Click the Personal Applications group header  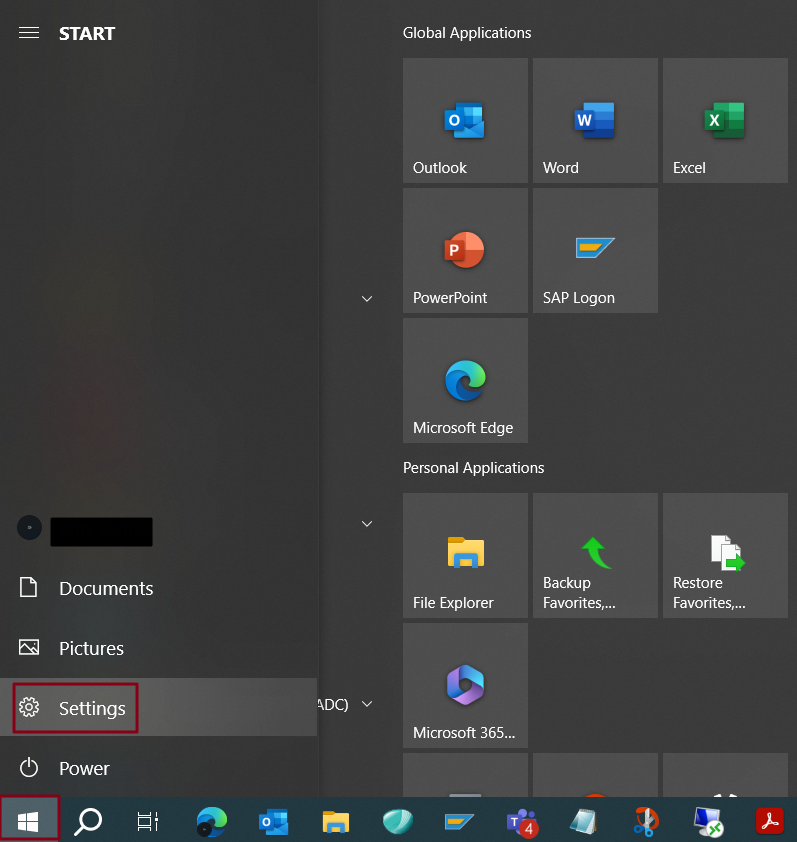(473, 468)
